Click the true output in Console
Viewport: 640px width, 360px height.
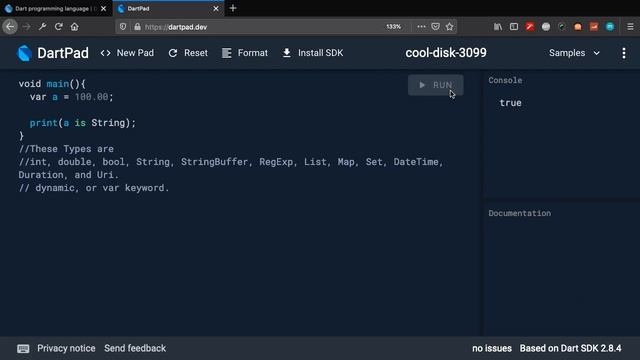pyautogui.click(x=510, y=103)
